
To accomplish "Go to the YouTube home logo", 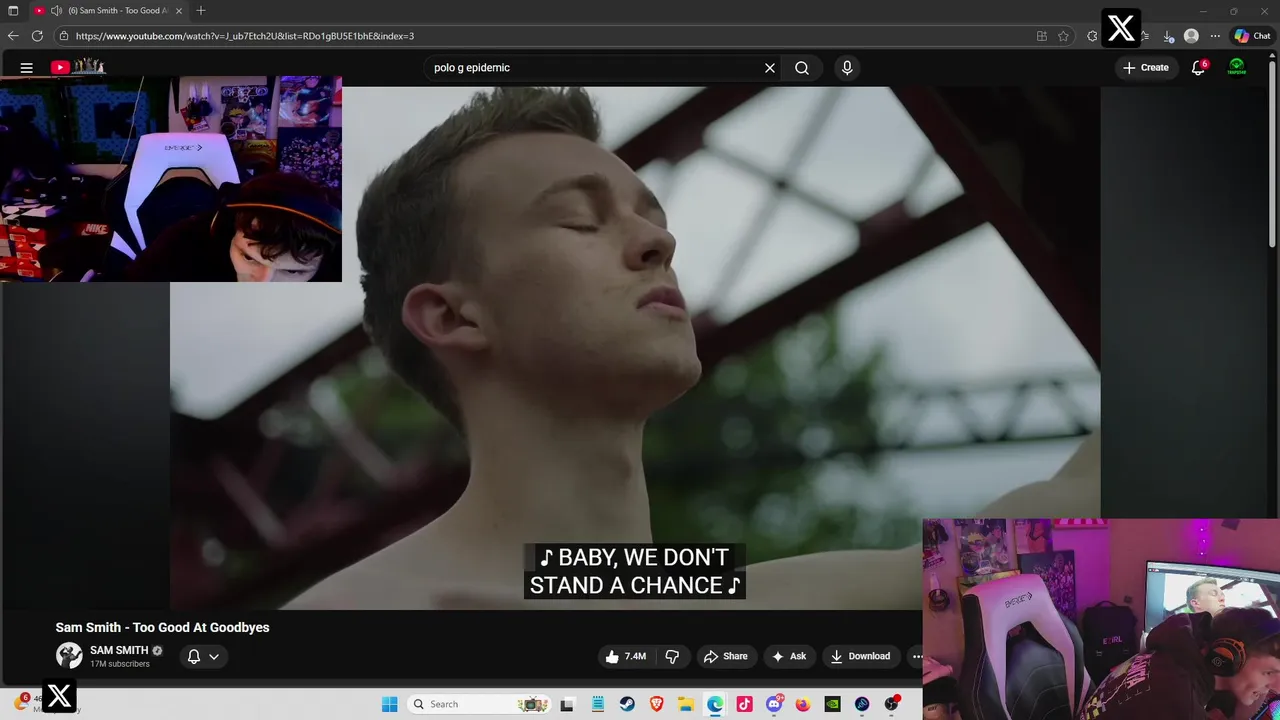I will [78, 67].
